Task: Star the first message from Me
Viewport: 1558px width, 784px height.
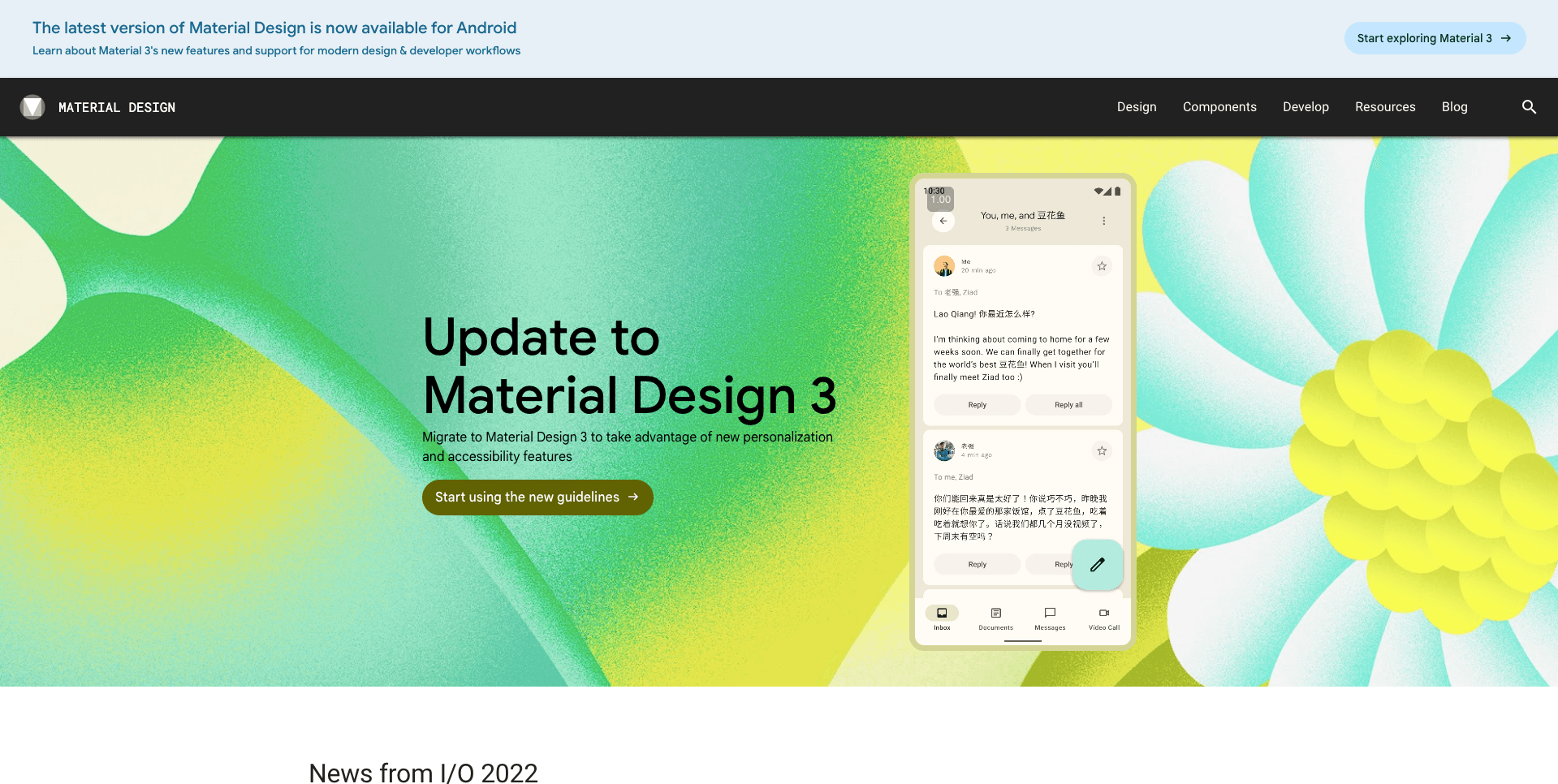Action: tap(1102, 266)
